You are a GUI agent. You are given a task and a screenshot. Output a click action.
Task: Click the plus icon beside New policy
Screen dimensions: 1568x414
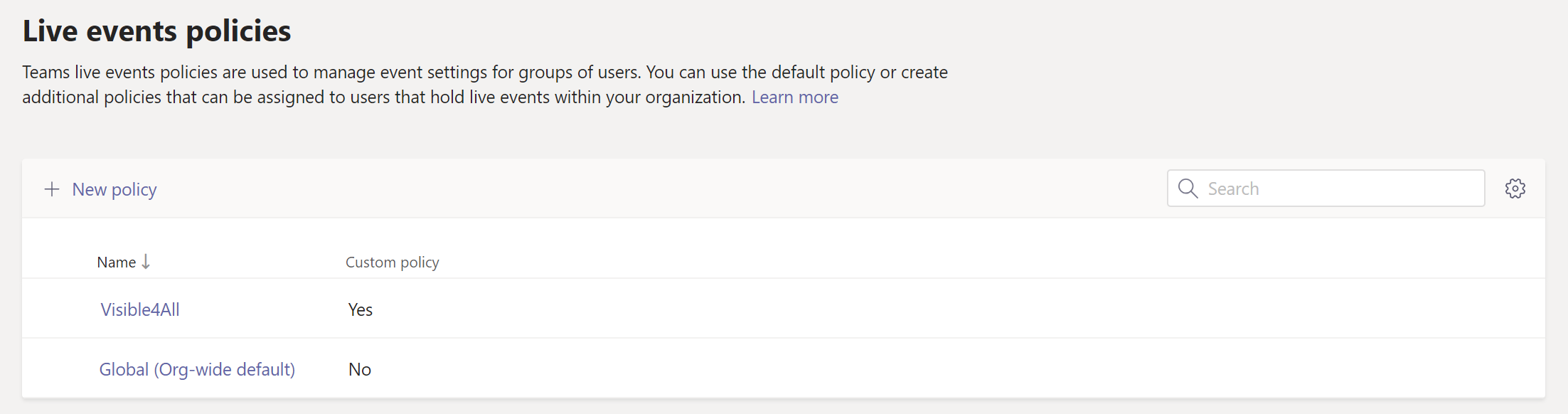[x=52, y=189]
